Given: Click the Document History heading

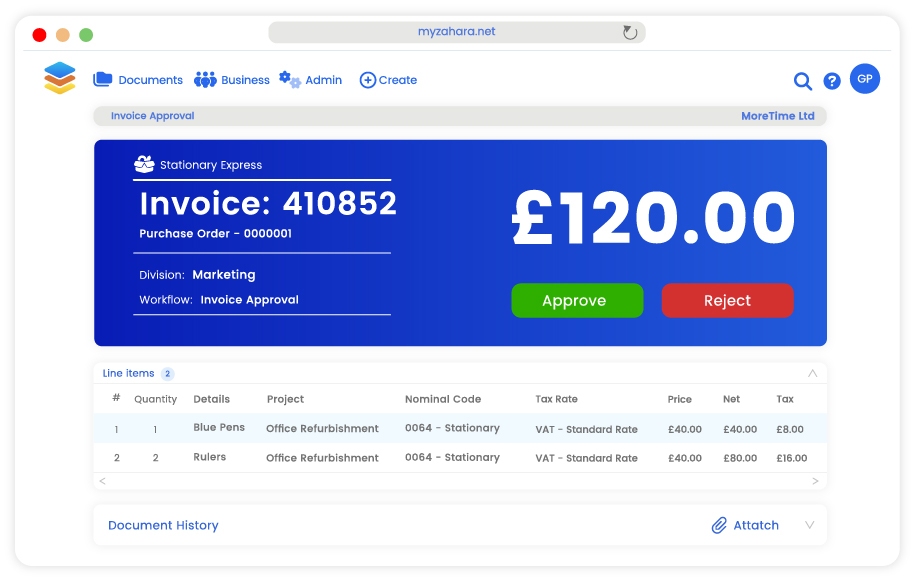Looking at the screenshot, I should 163,525.
